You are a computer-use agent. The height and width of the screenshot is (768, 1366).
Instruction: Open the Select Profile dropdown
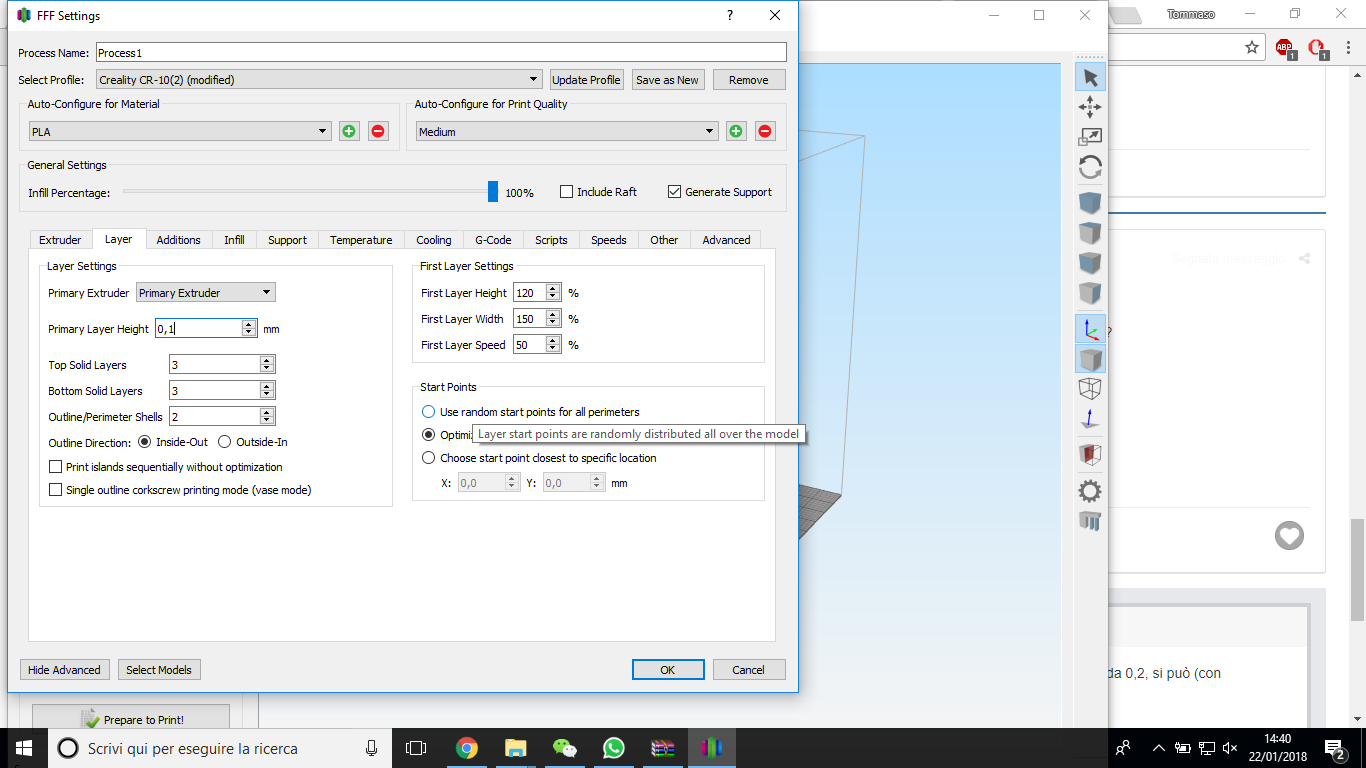319,79
